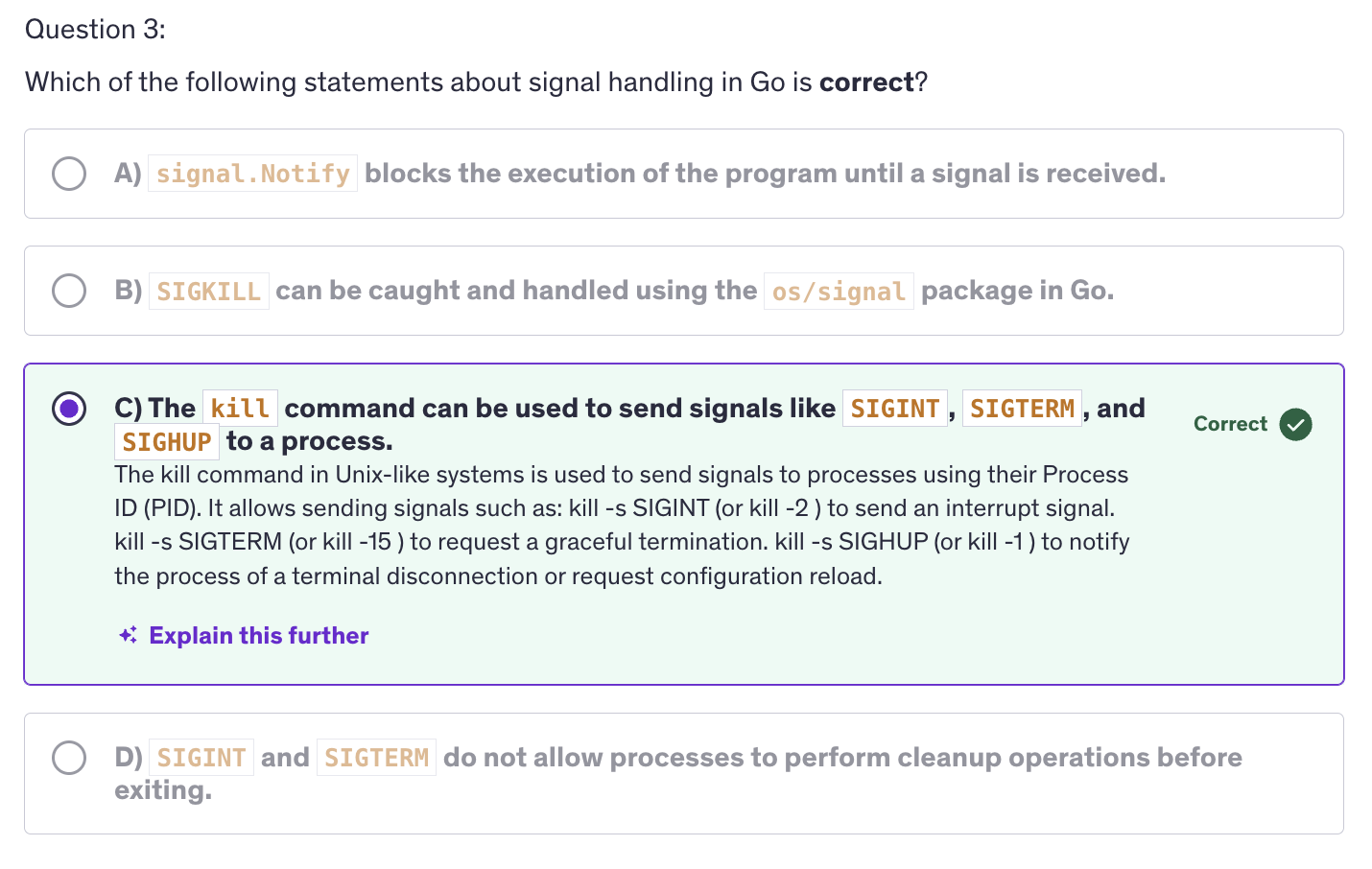Click the bold word correct in the question
Image resolution: width=1372 pixels, height=869 pixels.
click(866, 82)
